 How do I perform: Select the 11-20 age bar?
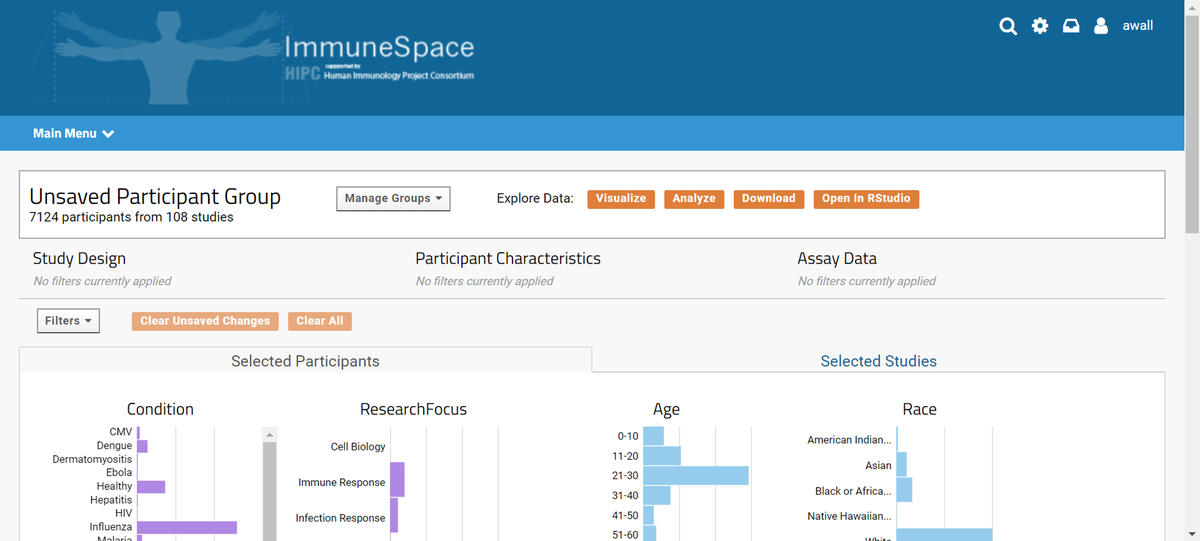(662, 456)
